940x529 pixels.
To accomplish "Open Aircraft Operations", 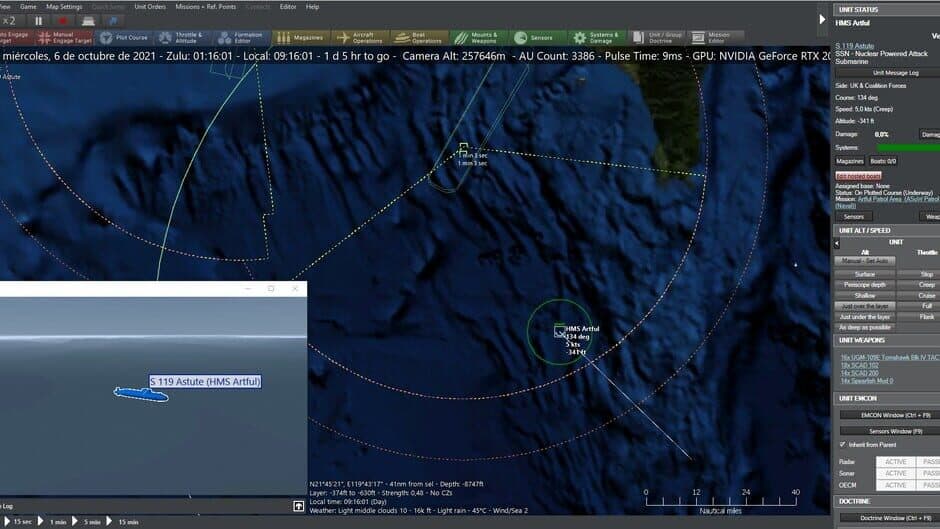I will tap(360, 38).
